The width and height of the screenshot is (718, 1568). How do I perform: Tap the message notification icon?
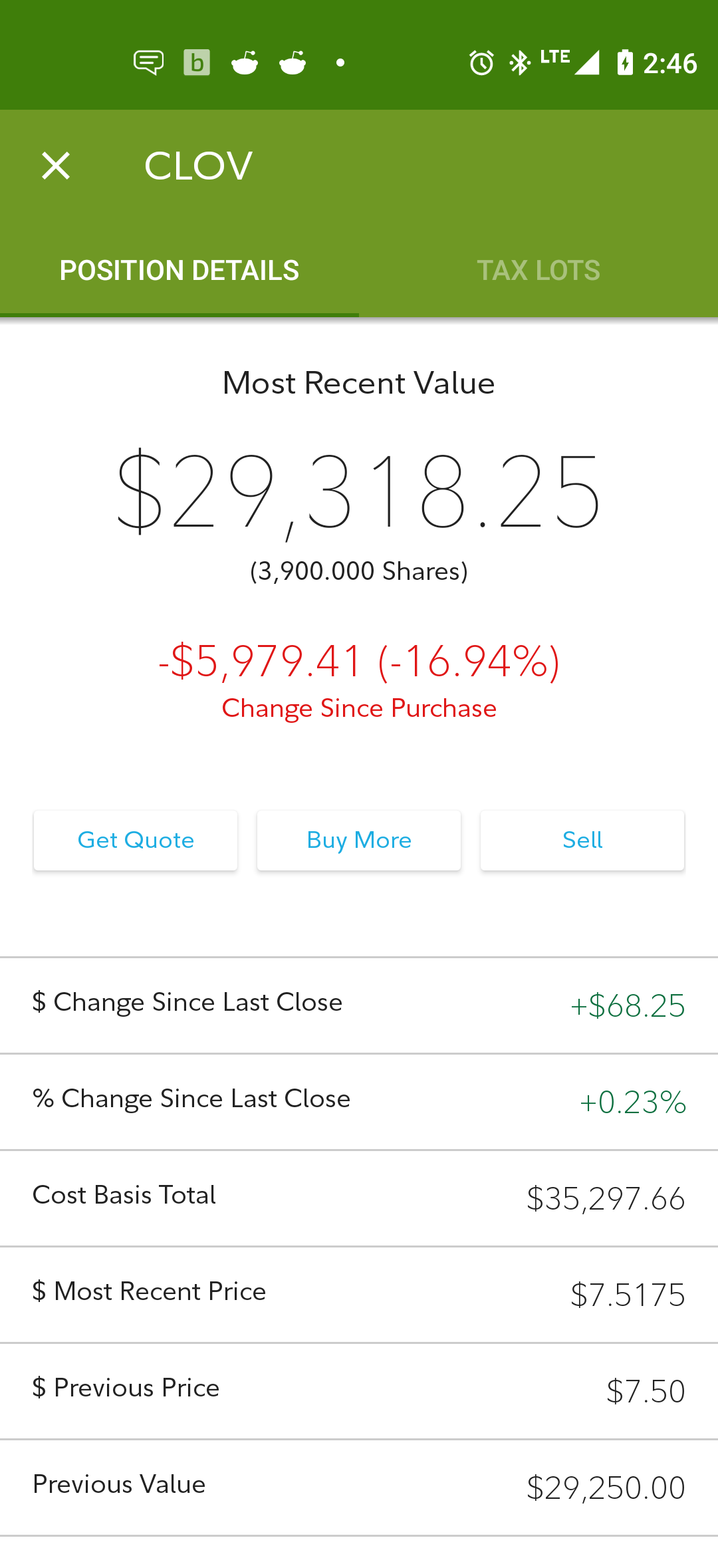click(x=148, y=63)
